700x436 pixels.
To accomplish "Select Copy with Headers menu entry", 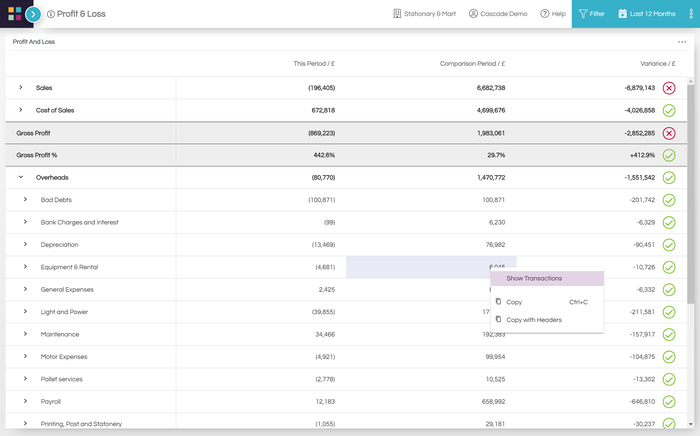I will coord(547,320).
